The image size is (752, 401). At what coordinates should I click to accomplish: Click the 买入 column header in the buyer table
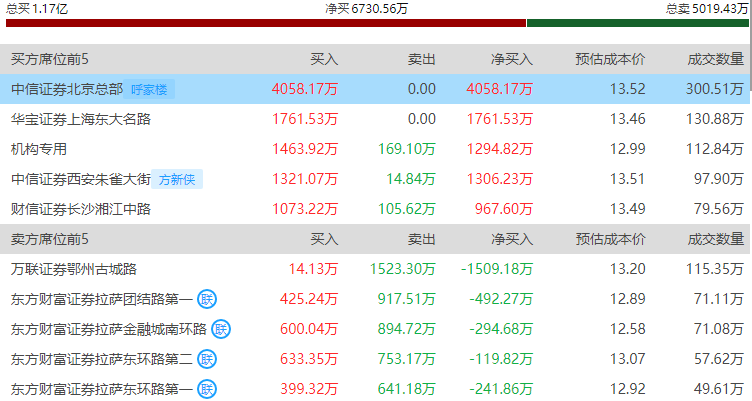[x=324, y=59]
